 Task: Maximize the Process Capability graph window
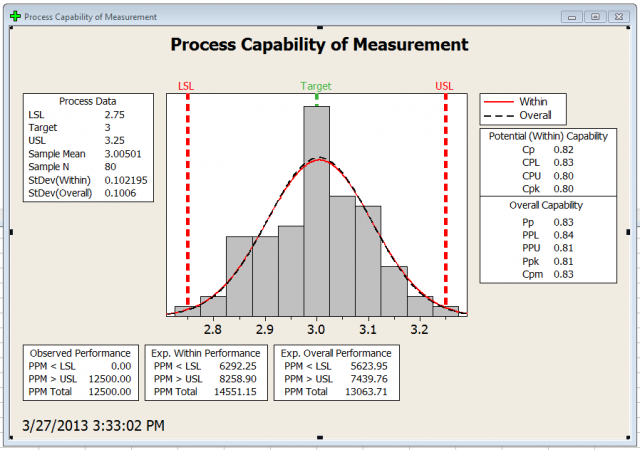click(594, 17)
